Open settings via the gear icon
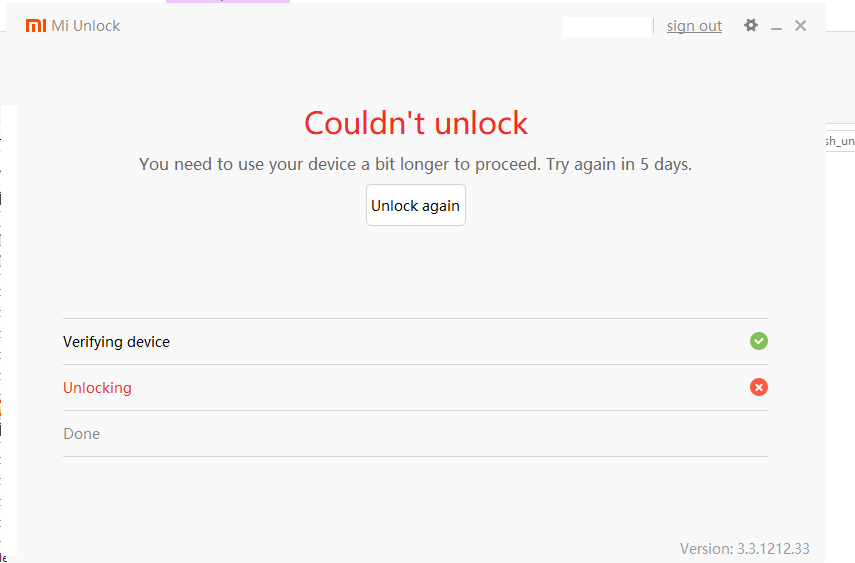 click(751, 26)
